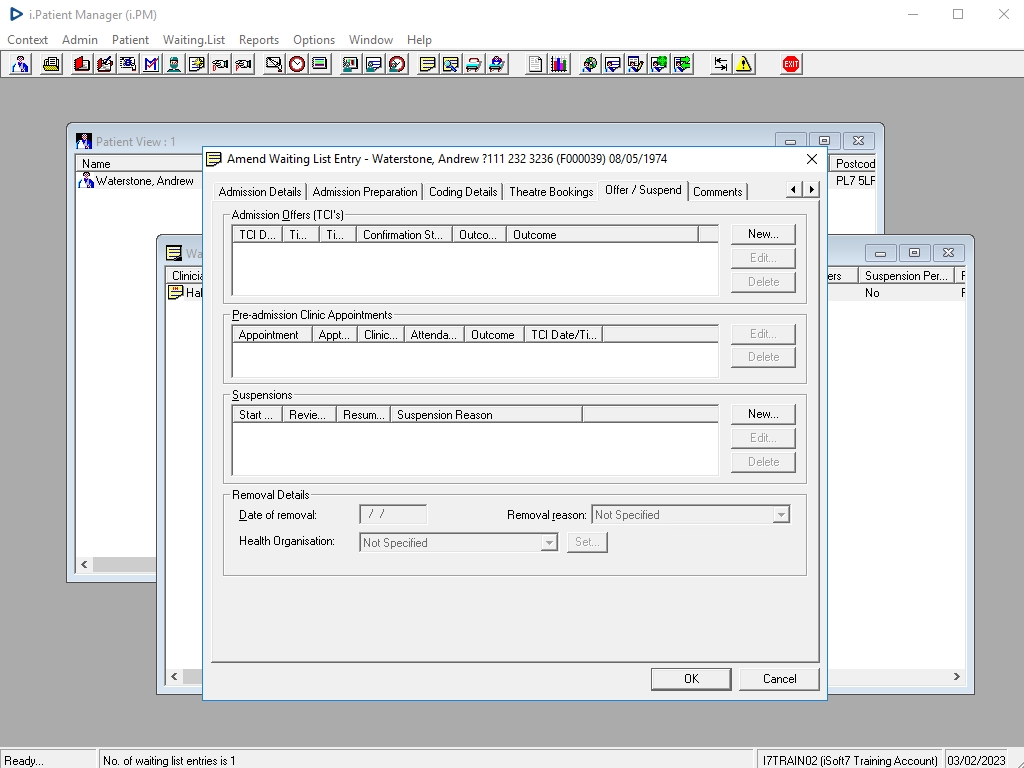
Task: Click the person with disc toolbar icon
Action: point(590,64)
